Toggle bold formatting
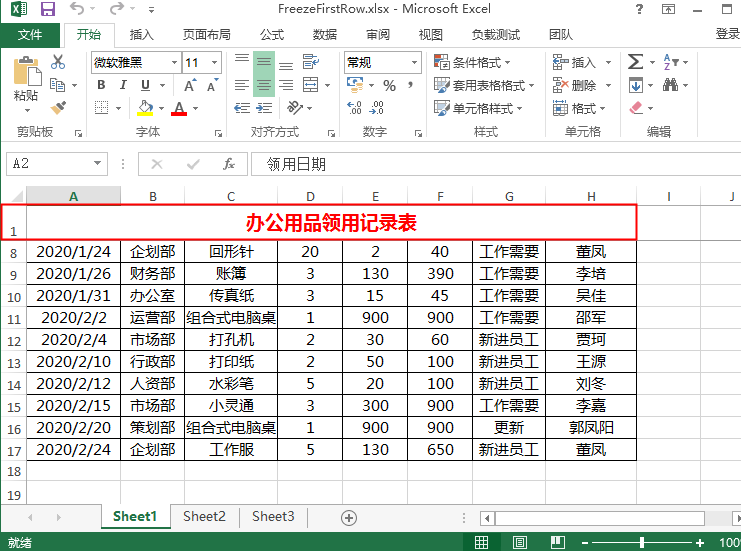Screen dimensions: 741x551 pos(101,85)
